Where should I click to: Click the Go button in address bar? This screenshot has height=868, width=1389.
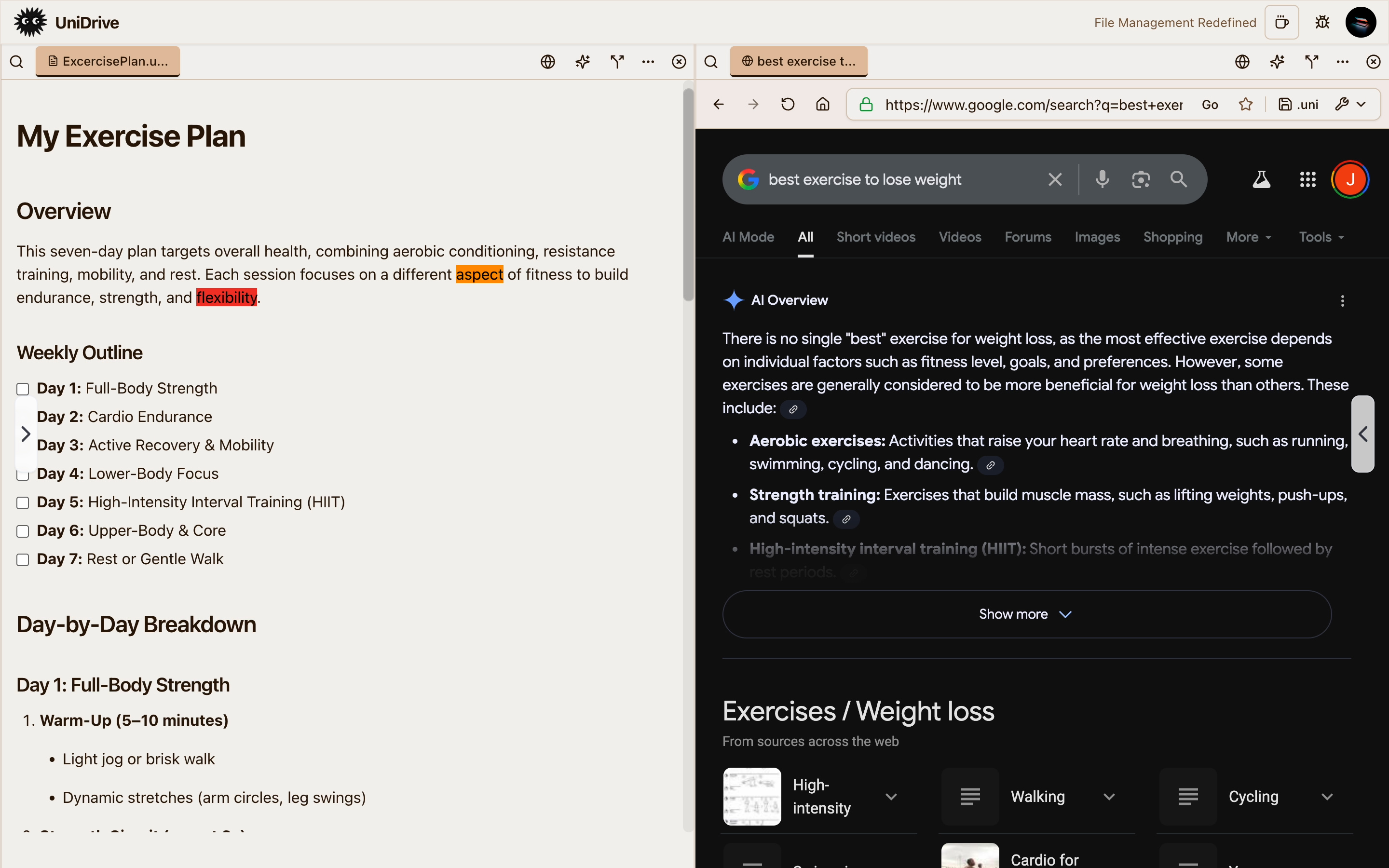(1210, 104)
